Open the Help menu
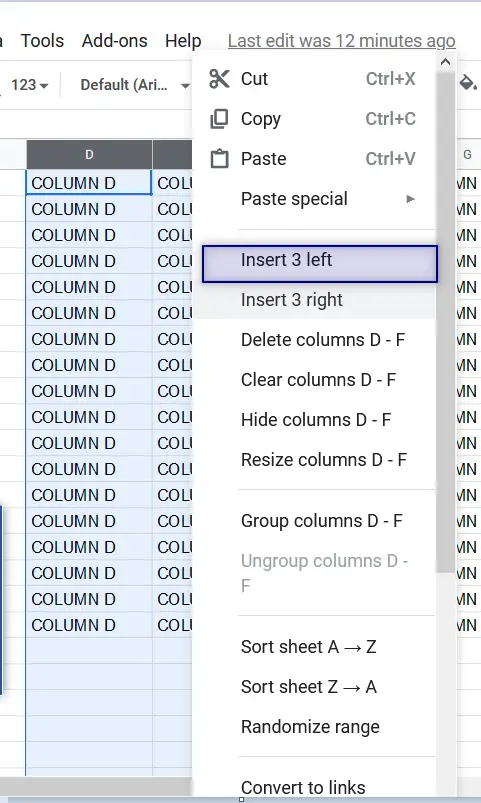This screenshot has width=481, height=803. pyautogui.click(x=183, y=41)
